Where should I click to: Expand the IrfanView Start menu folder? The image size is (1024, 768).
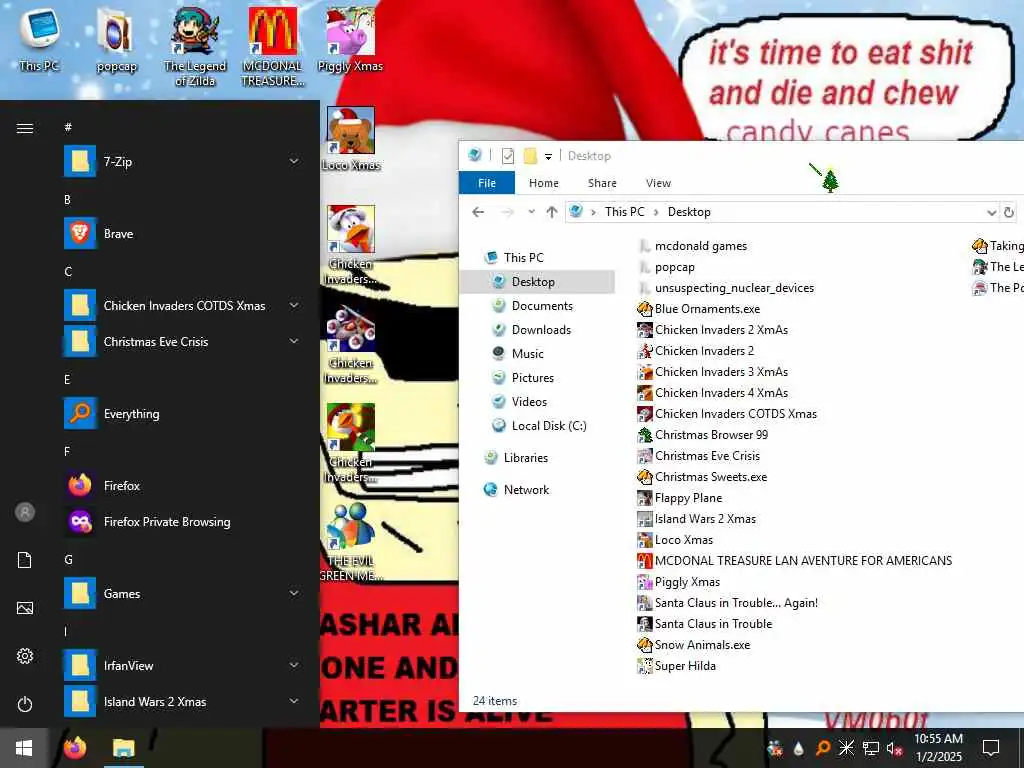click(x=294, y=665)
